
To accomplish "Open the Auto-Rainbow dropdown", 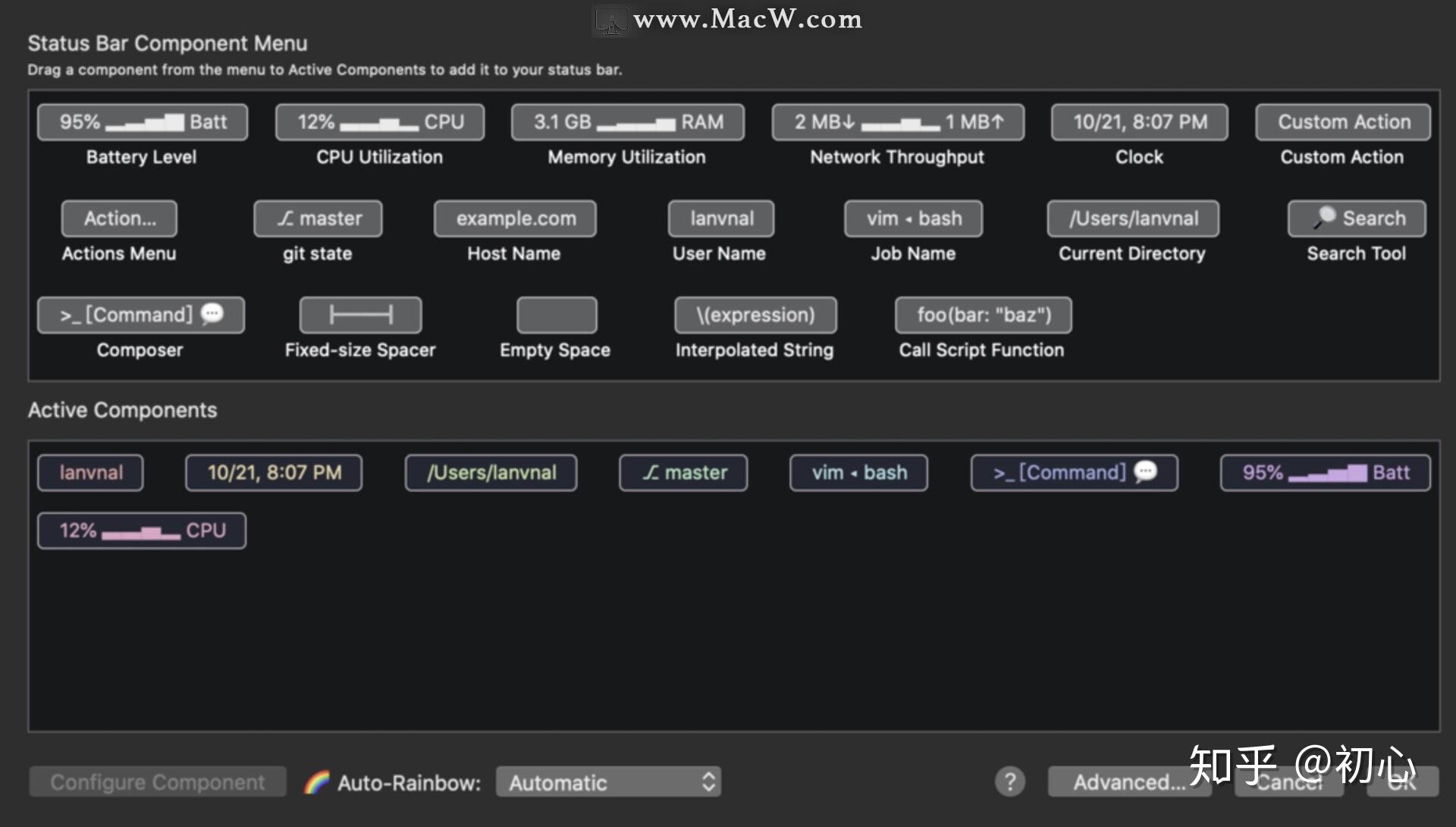I will point(609,782).
